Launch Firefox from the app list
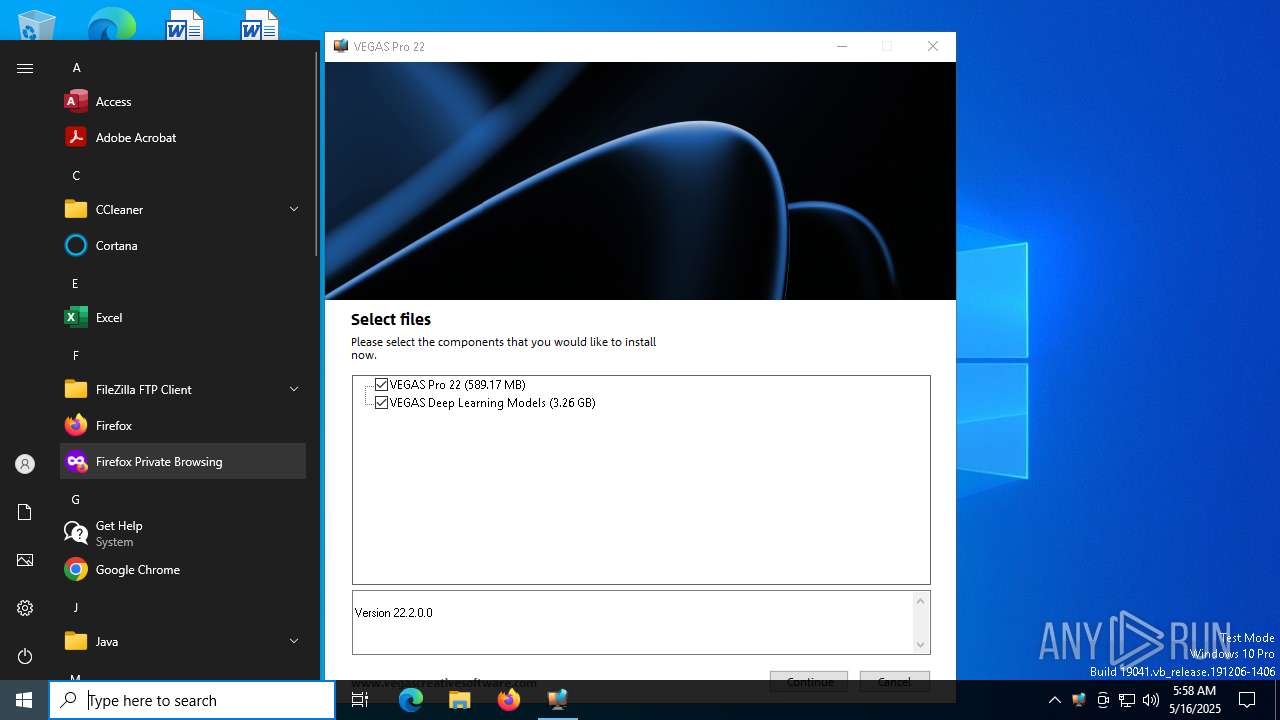This screenshot has width=1280, height=720. [183, 426]
